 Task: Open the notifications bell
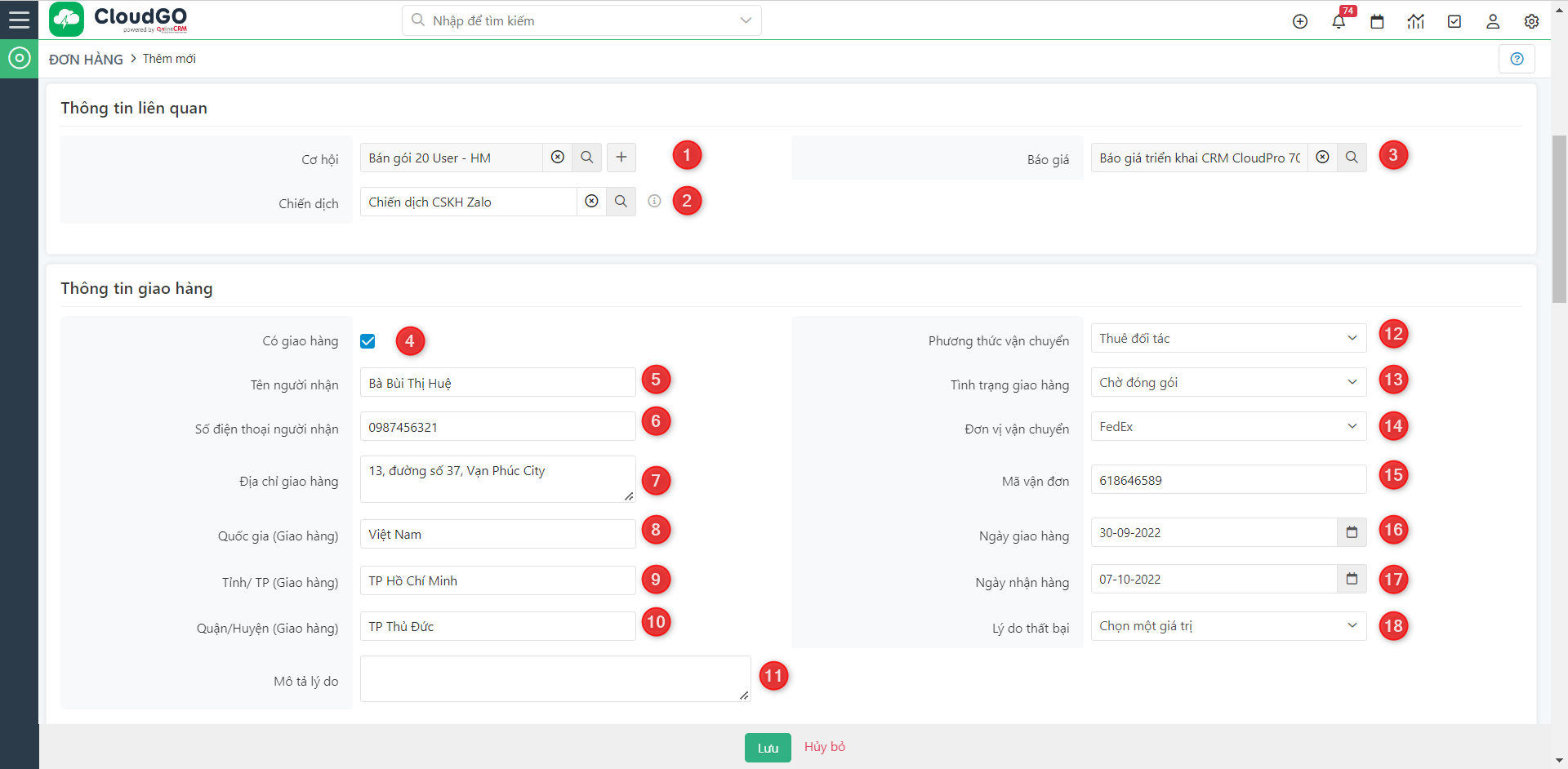1339,22
